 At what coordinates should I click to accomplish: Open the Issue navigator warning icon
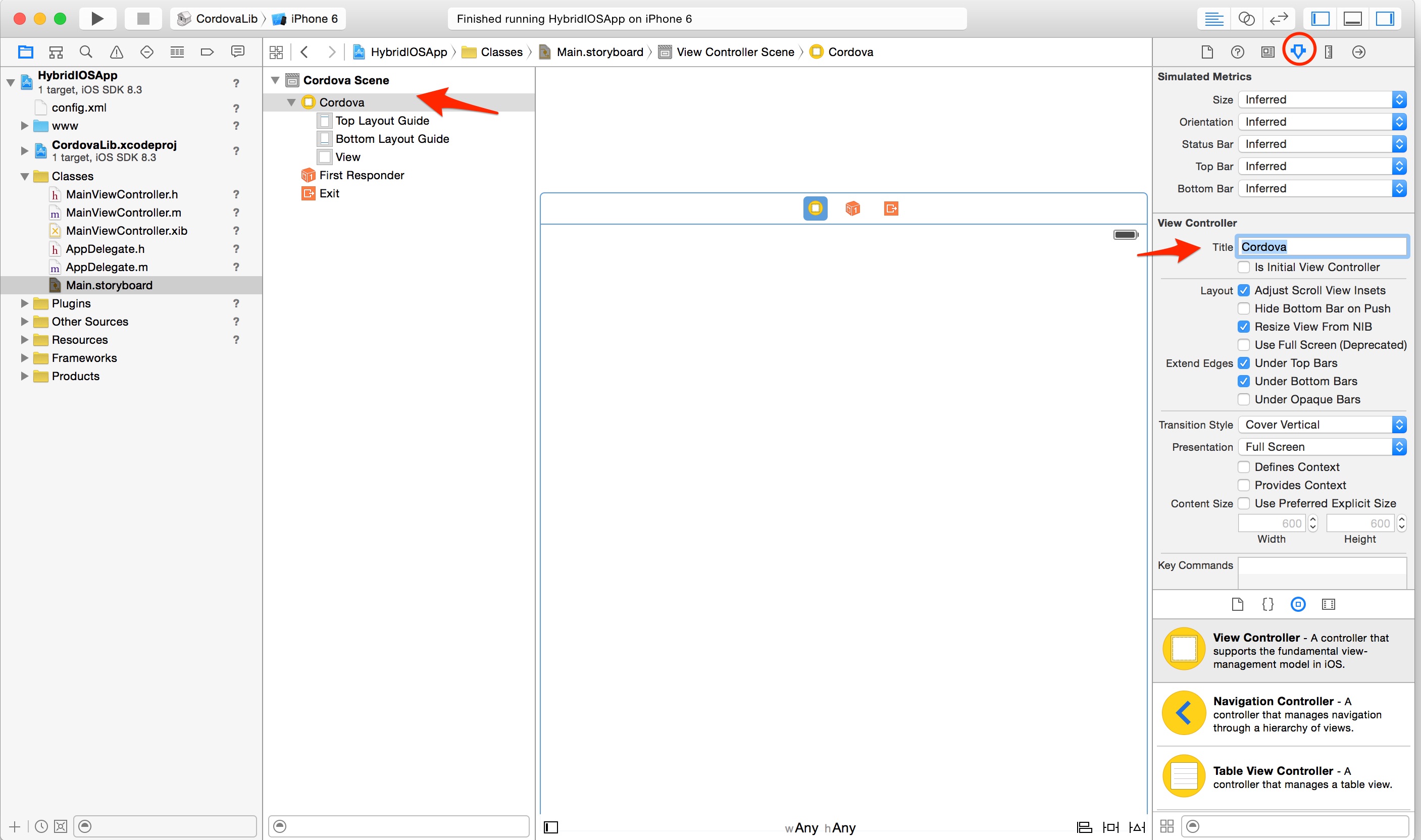click(116, 52)
